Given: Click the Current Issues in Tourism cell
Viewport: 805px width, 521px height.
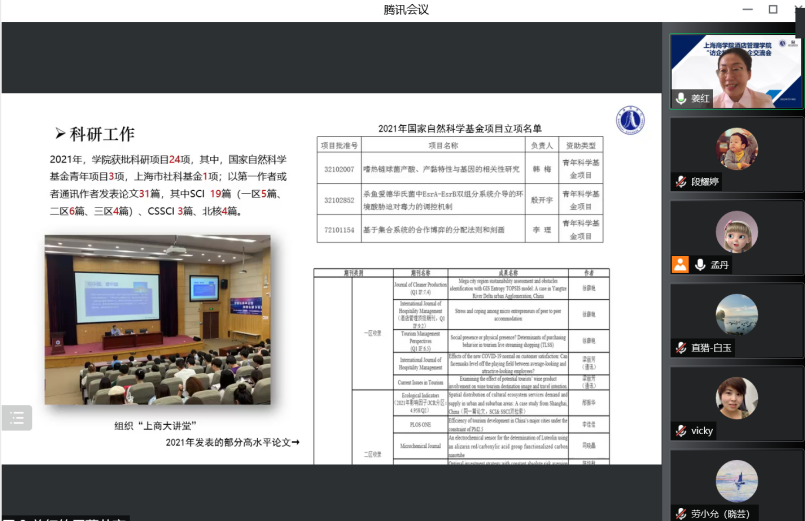Looking at the screenshot, I should (x=420, y=382).
